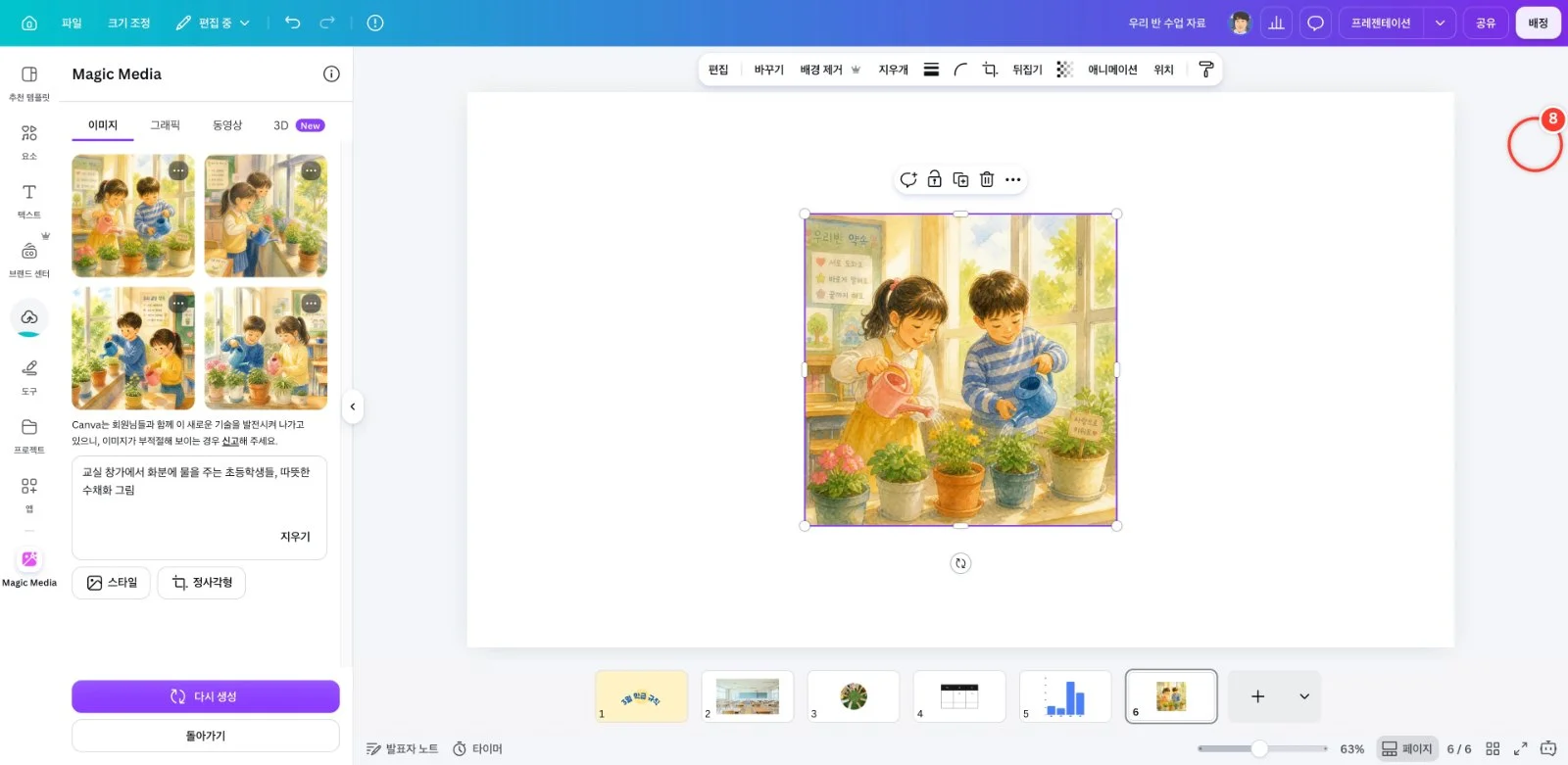Click the rotate handle below the image
The image size is (1568, 765).
pos(960,563)
